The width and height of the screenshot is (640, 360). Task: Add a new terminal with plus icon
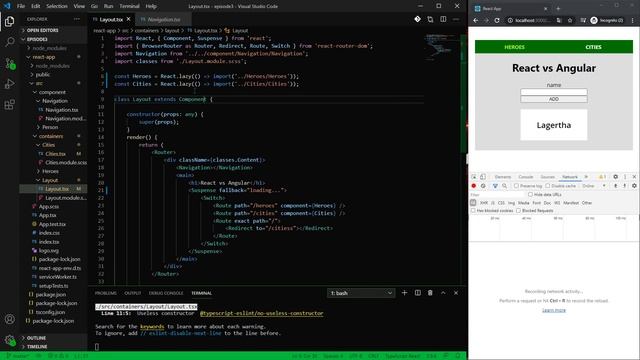pos(404,293)
